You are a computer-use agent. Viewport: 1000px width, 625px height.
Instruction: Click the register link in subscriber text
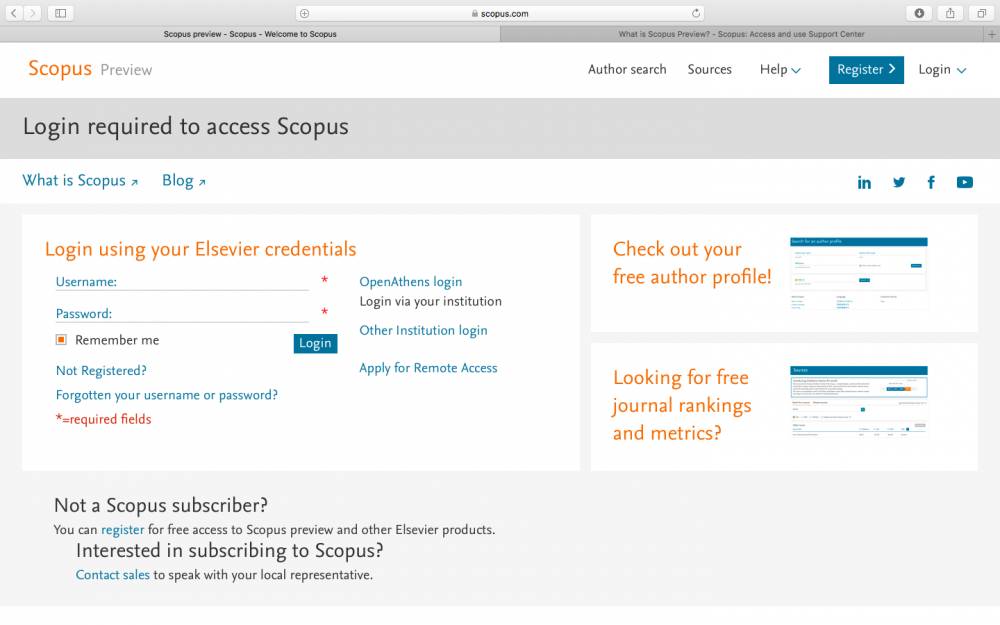click(122, 530)
